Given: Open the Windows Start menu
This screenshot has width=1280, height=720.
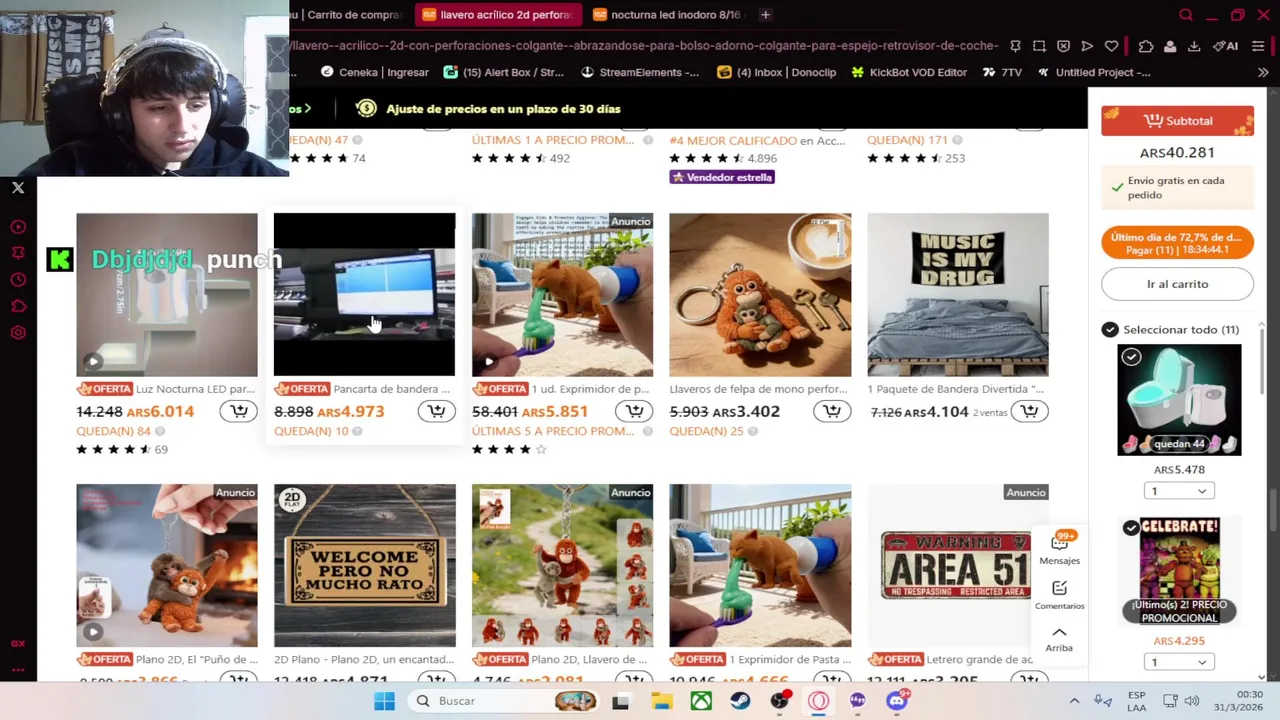Looking at the screenshot, I should coord(384,701).
